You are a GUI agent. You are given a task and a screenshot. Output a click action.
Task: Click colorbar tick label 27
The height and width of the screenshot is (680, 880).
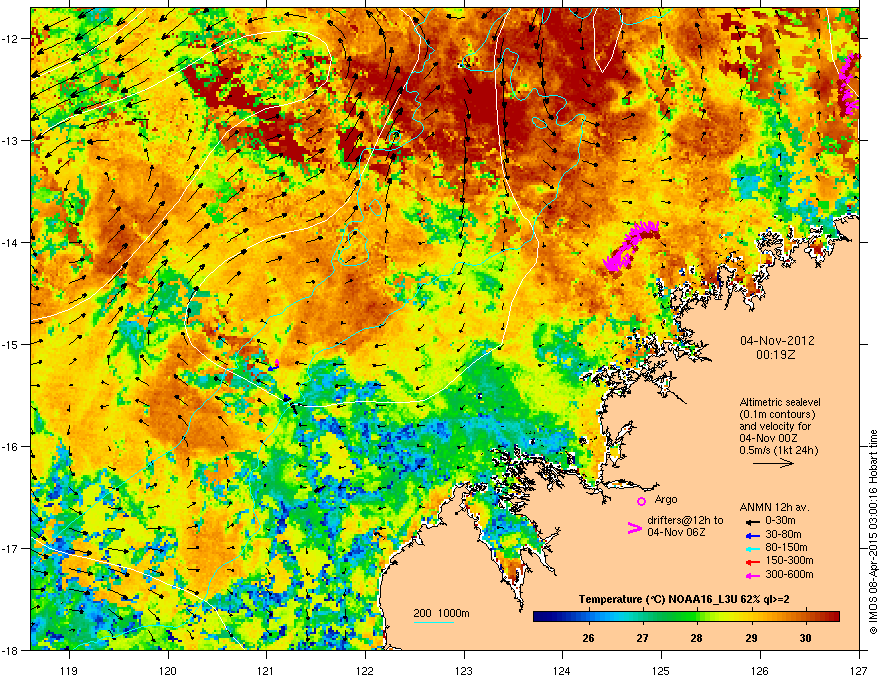pyautogui.click(x=643, y=638)
